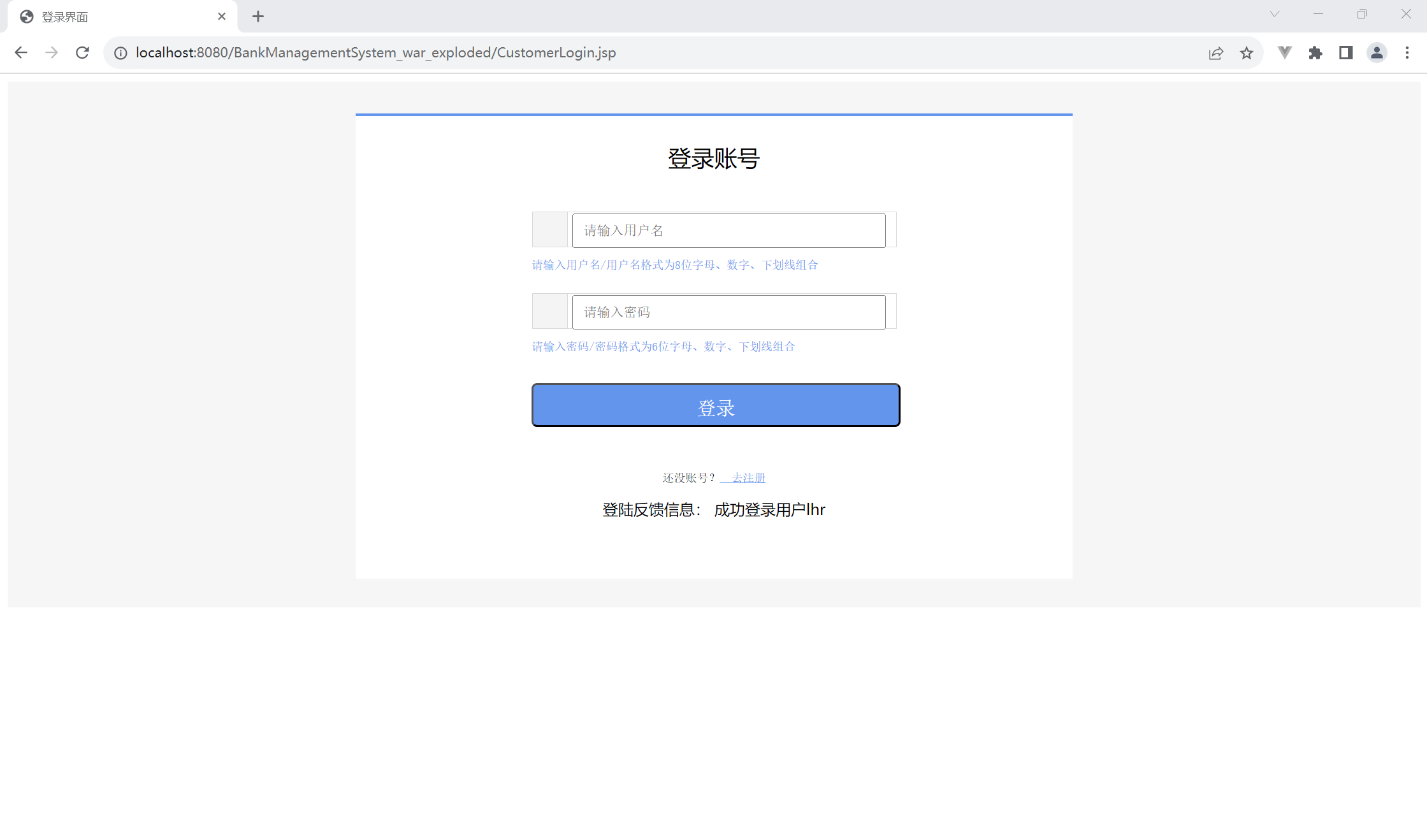Click the browser forward arrow
This screenshot has width=1427, height=840.
52,53
